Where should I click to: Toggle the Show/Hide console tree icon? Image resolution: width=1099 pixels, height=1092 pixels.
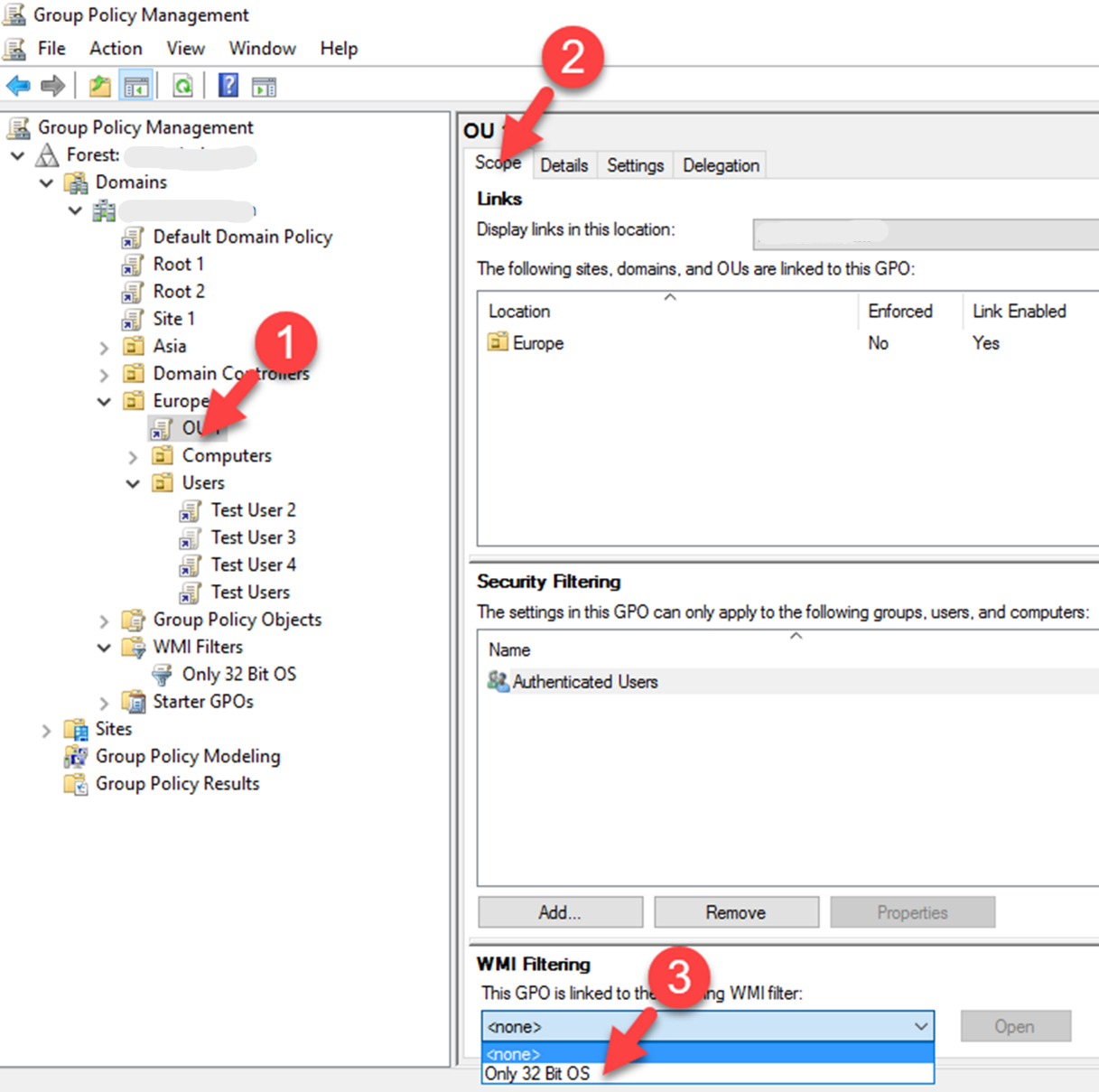pyautogui.click(x=136, y=87)
